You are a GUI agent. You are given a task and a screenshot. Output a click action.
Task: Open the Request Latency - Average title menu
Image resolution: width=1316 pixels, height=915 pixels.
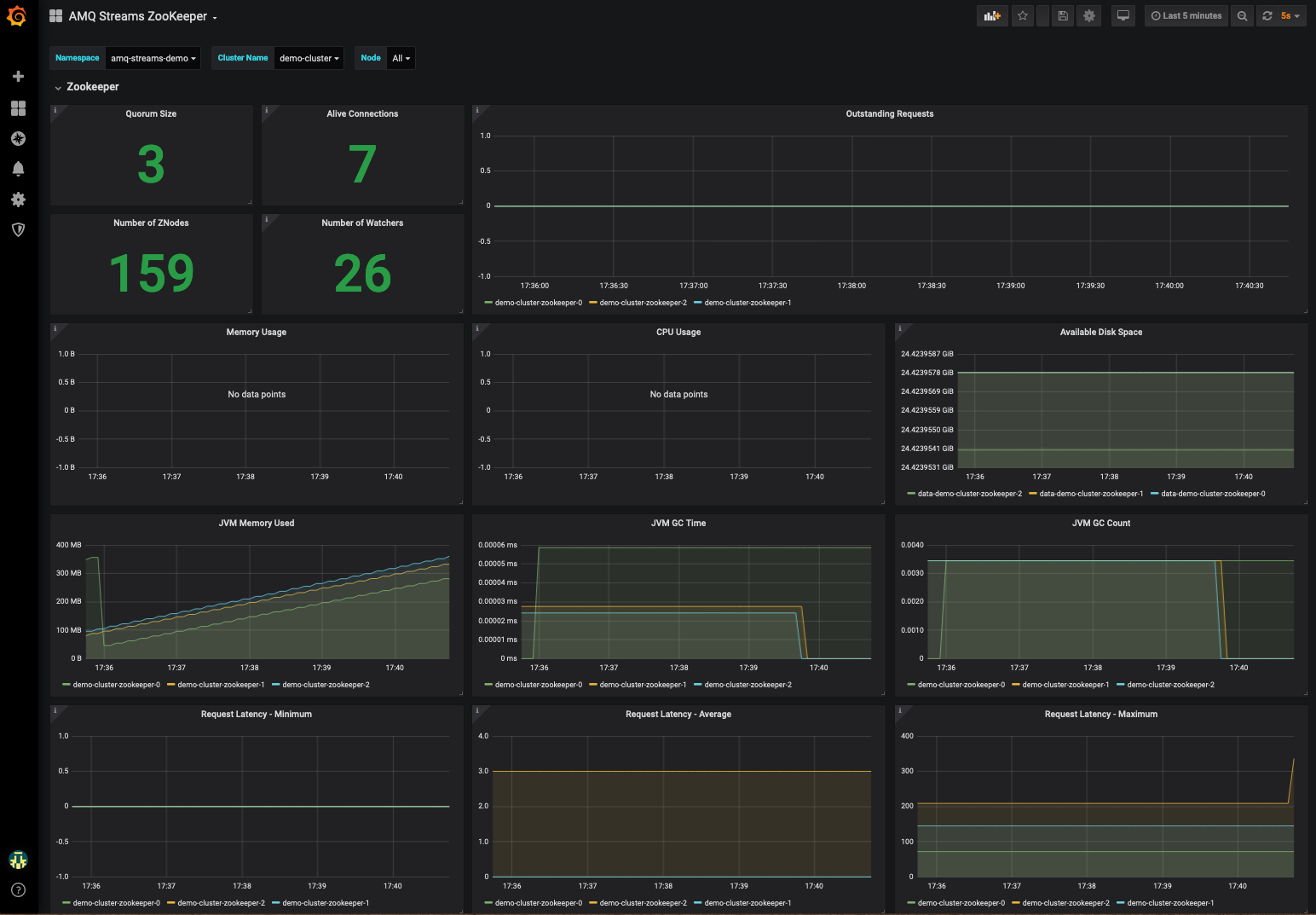coord(678,714)
